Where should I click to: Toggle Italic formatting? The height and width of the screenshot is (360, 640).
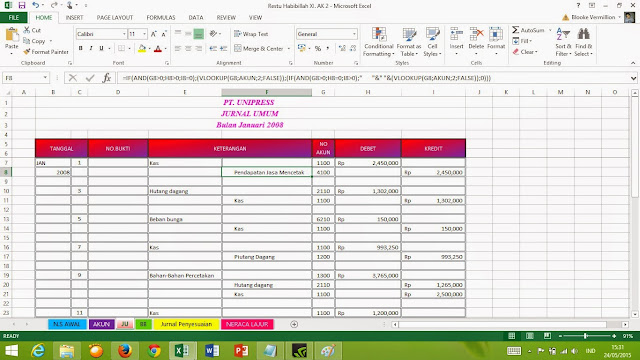pos(91,48)
